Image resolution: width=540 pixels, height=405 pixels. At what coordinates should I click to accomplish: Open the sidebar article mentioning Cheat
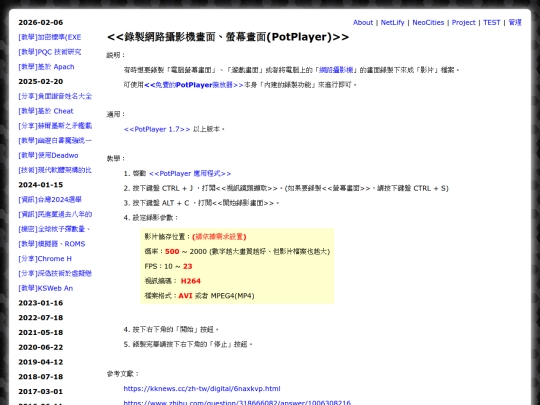[x=46, y=111]
